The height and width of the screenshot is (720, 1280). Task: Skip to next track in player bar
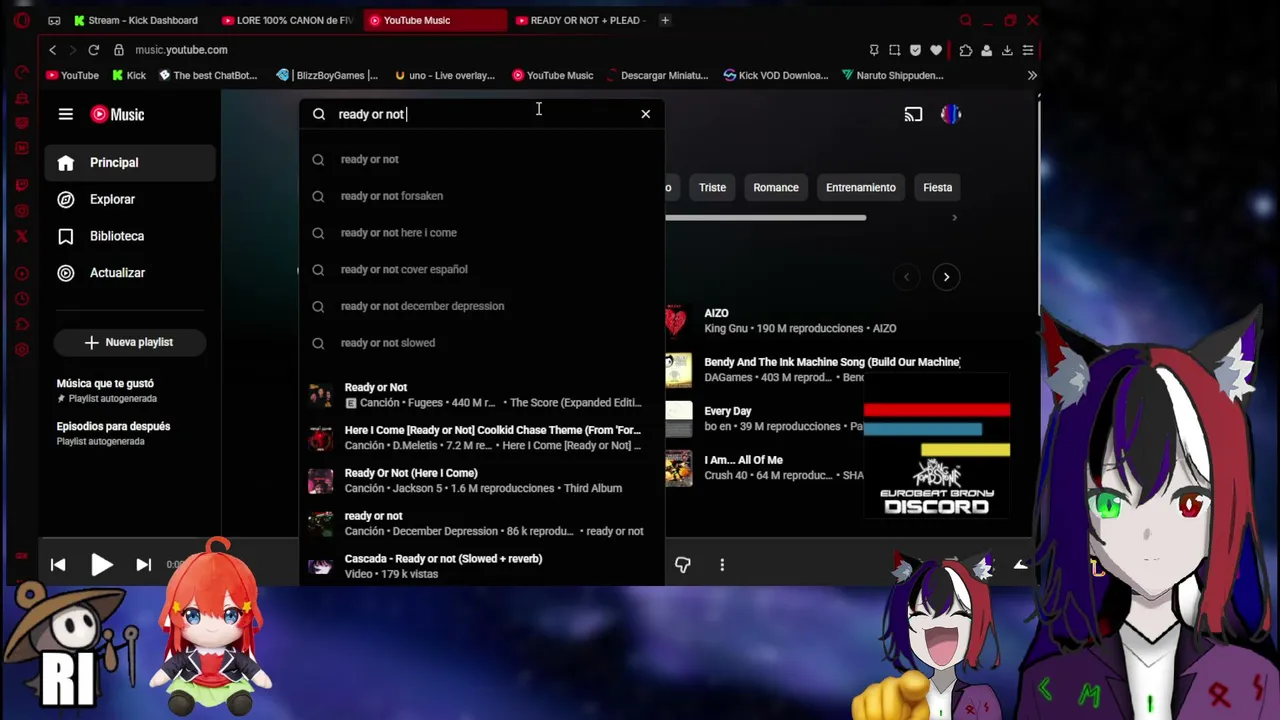[144, 565]
